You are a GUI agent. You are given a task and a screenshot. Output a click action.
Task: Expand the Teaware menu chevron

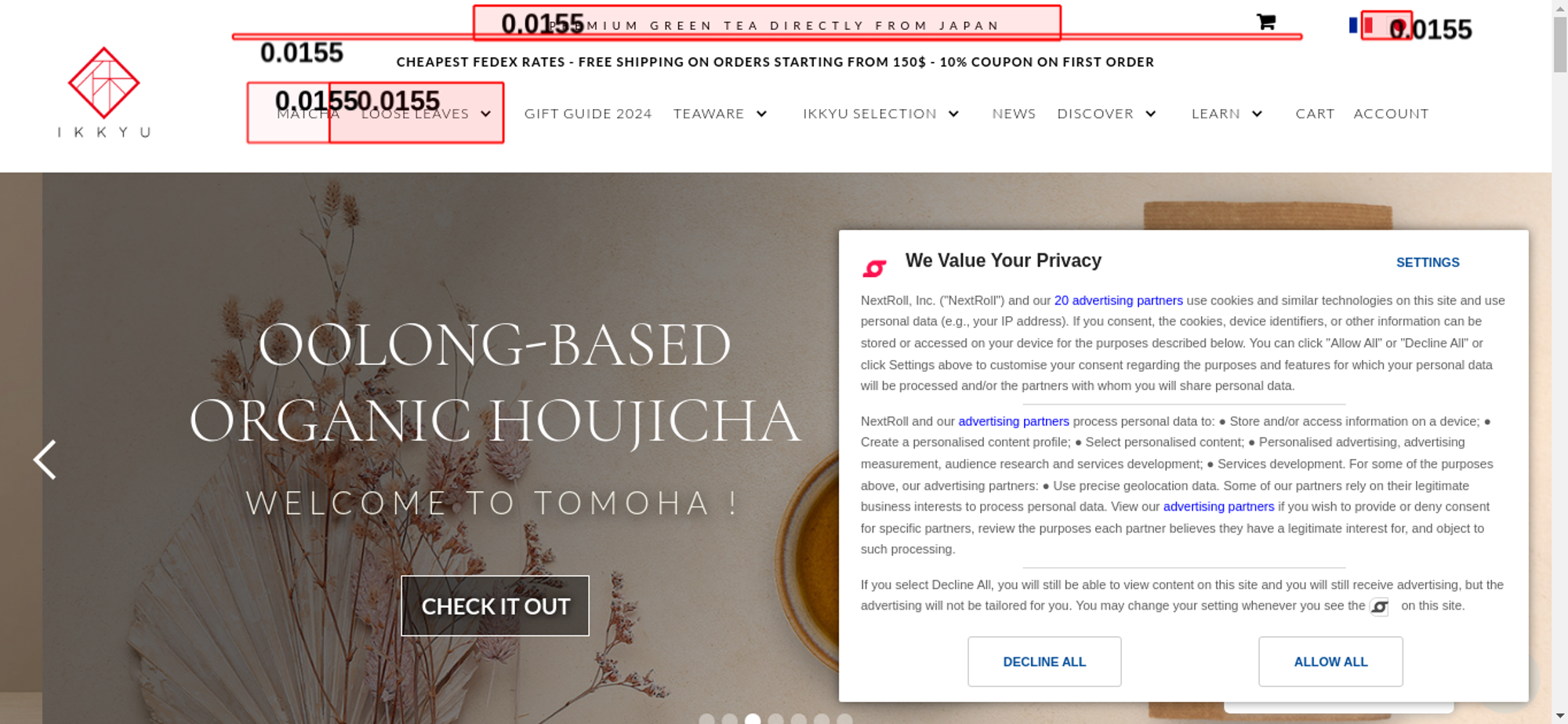pyautogui.click(x=761, y=114)
